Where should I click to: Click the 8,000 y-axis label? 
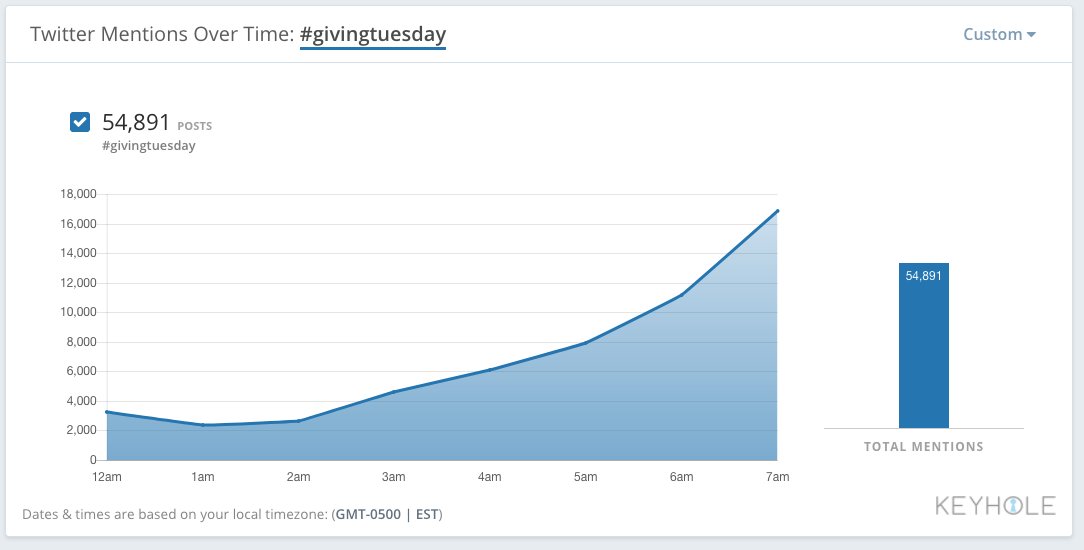[80, 342]
